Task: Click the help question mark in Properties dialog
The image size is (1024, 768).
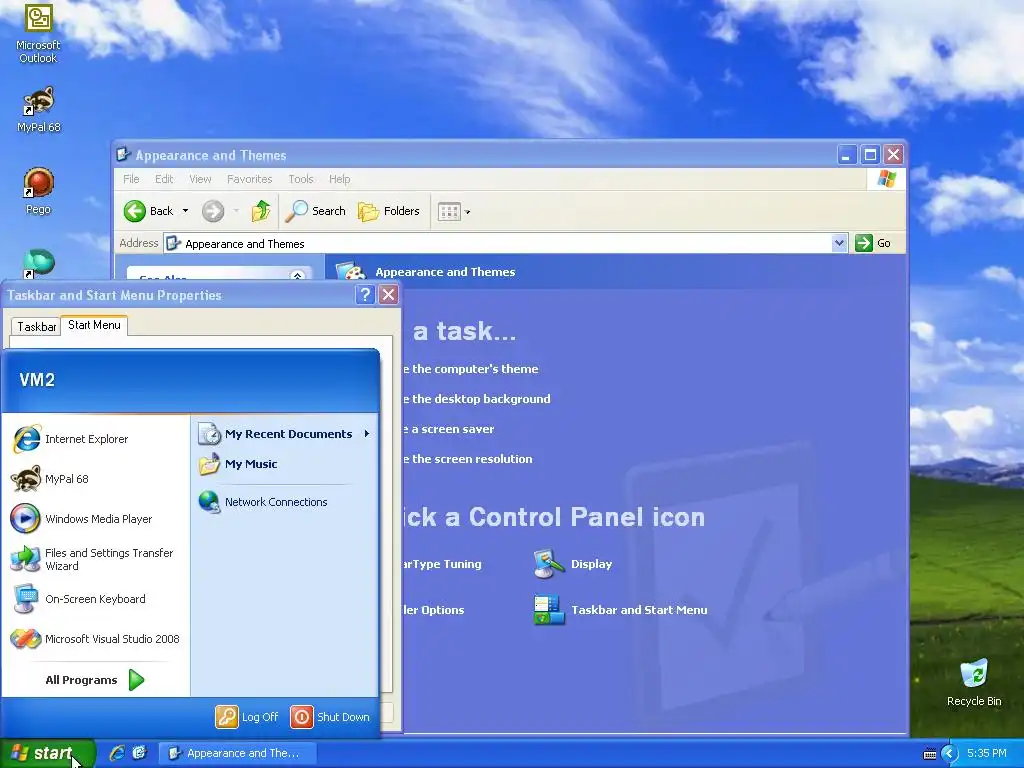Action: coord(365,295)
